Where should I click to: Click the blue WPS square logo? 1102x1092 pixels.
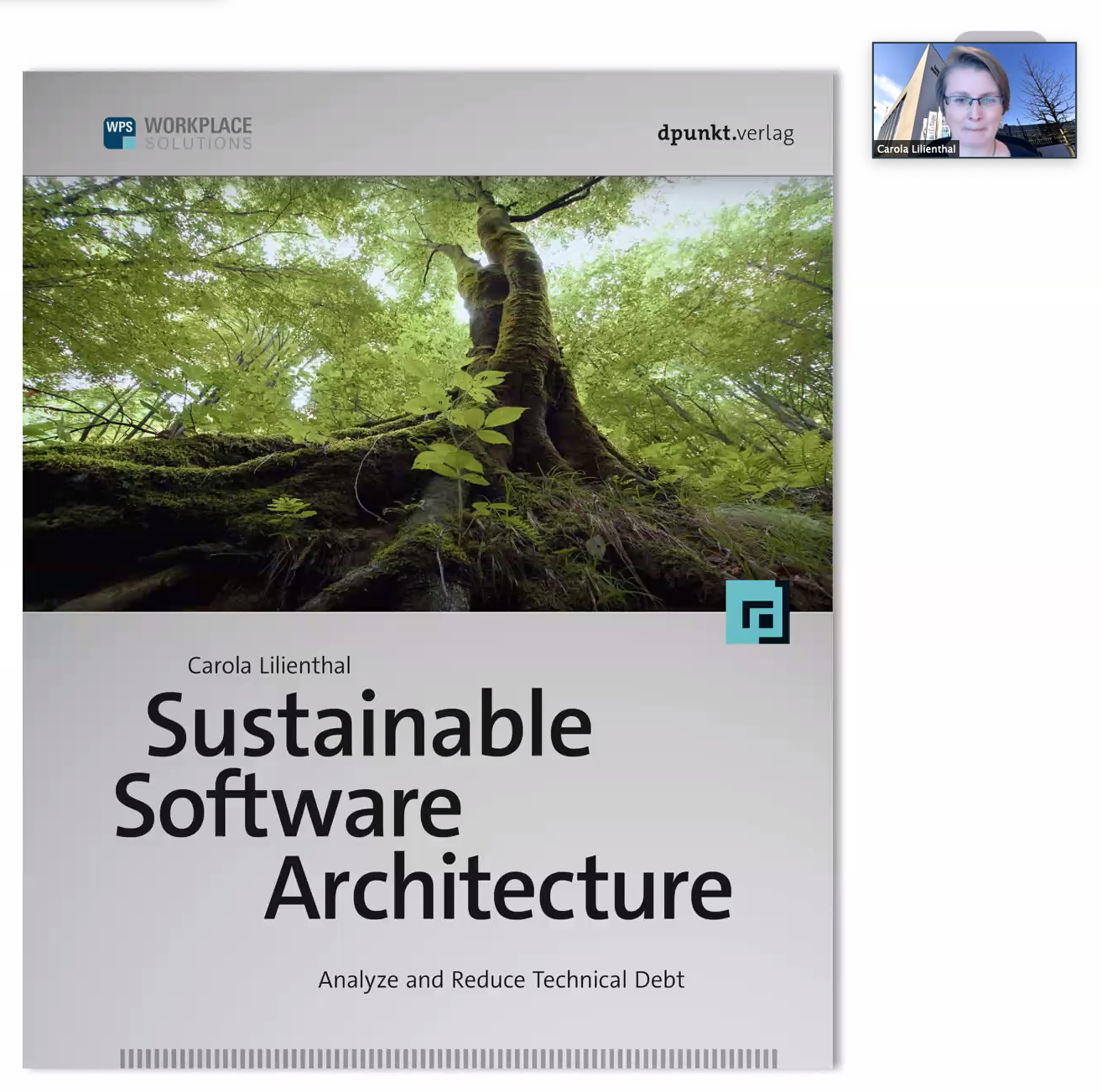point(119,133)
